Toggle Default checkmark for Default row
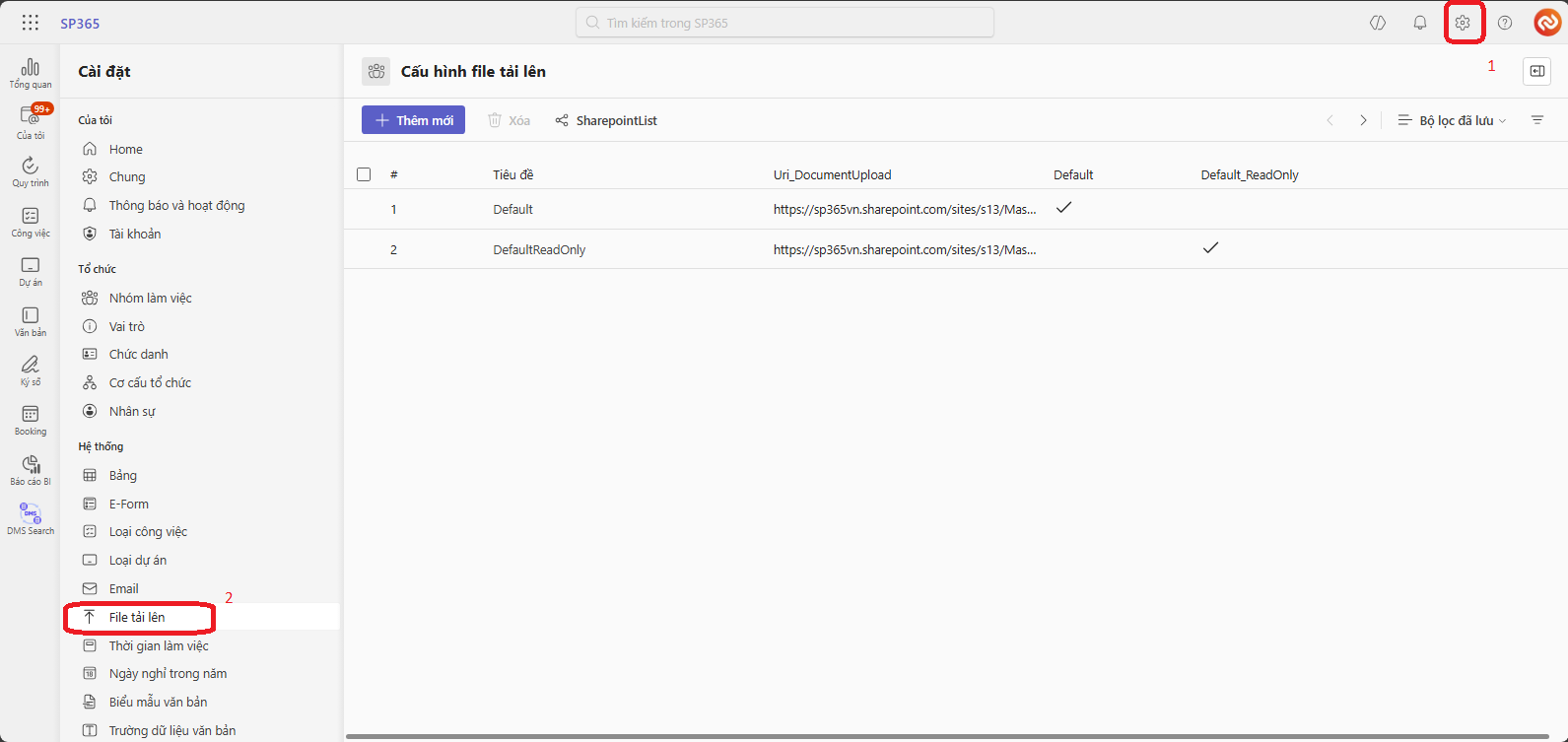1568x742 pixels. (1063, 208)
